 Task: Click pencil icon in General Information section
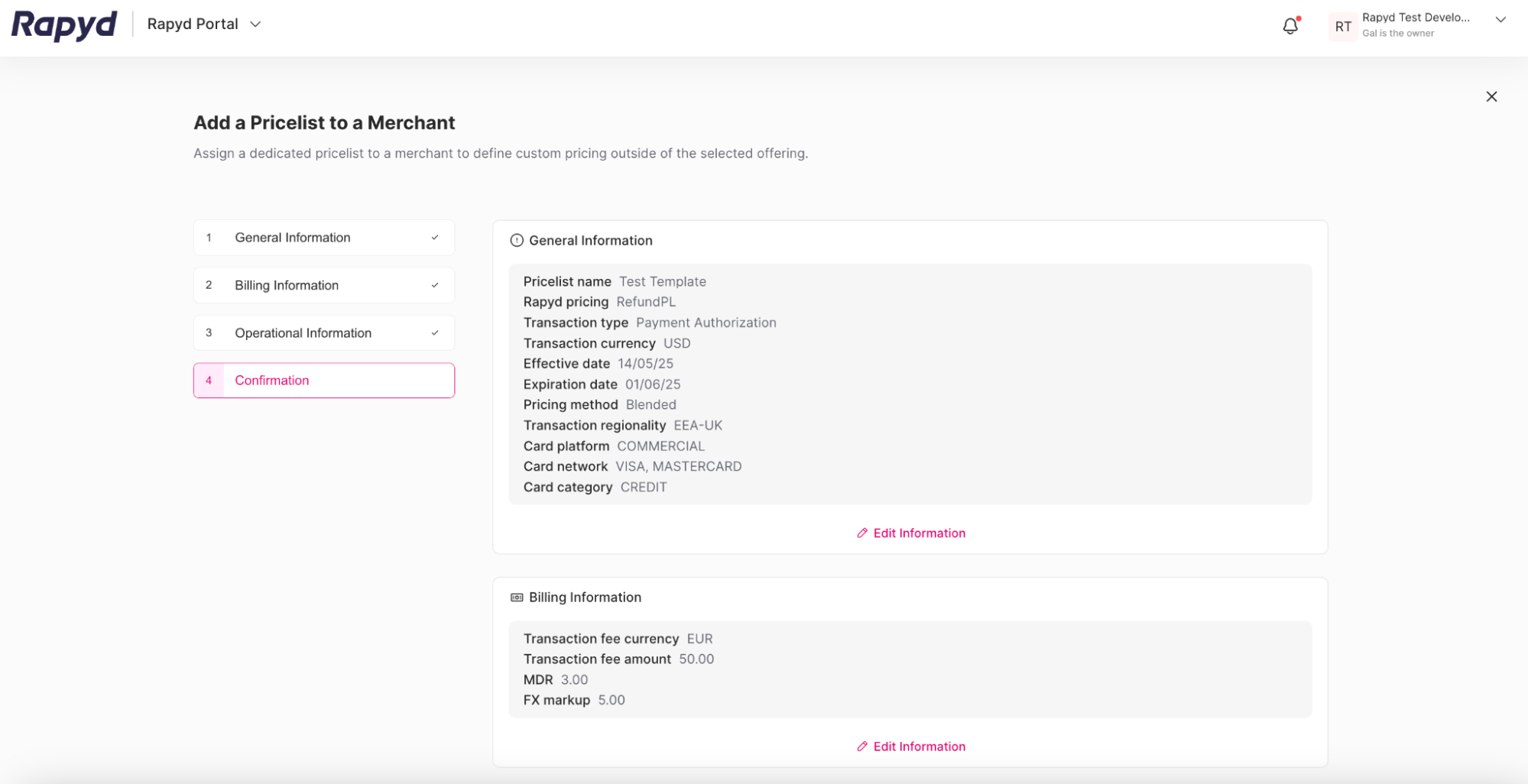862,533
